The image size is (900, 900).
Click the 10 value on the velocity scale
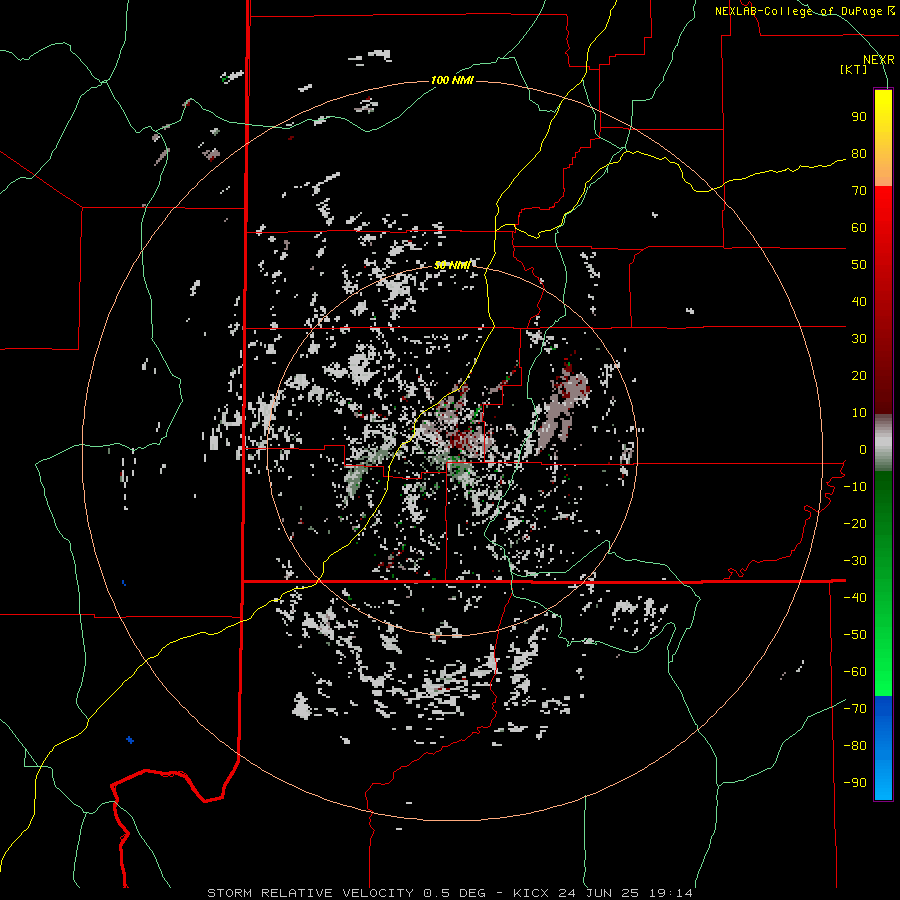(x=859, y=413)
